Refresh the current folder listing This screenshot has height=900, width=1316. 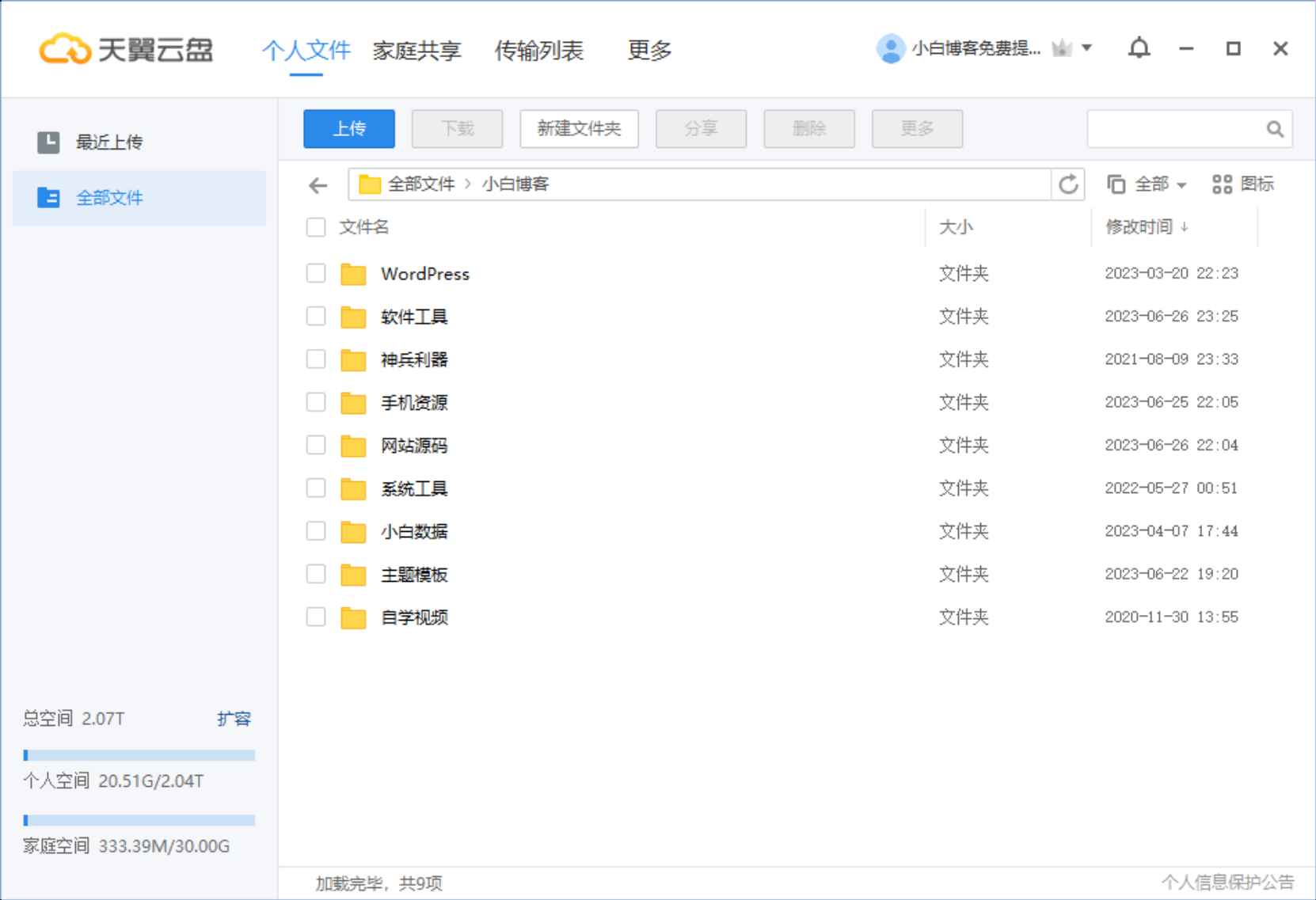pos(1068,184)
